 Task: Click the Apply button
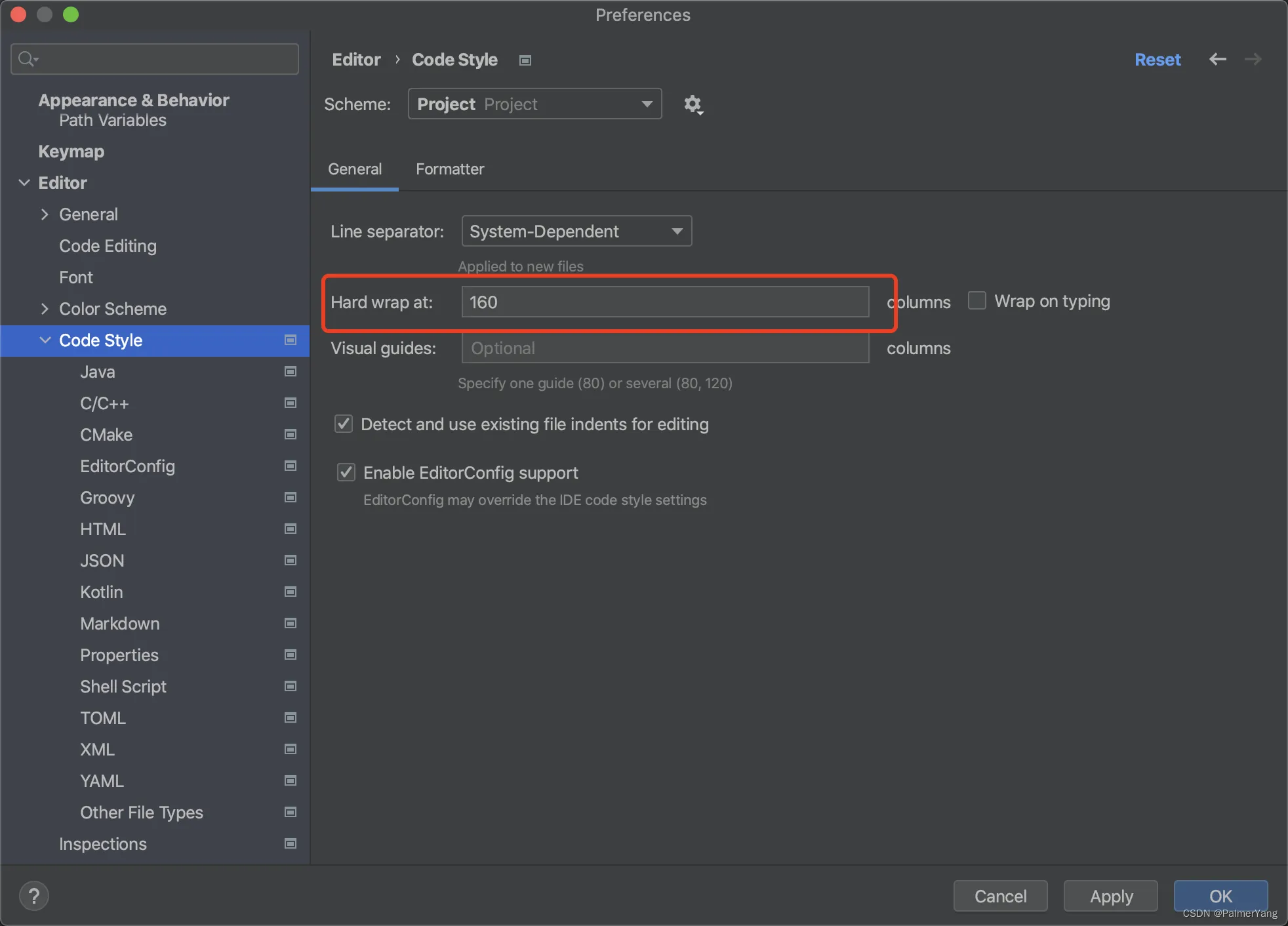[1111, 896]
